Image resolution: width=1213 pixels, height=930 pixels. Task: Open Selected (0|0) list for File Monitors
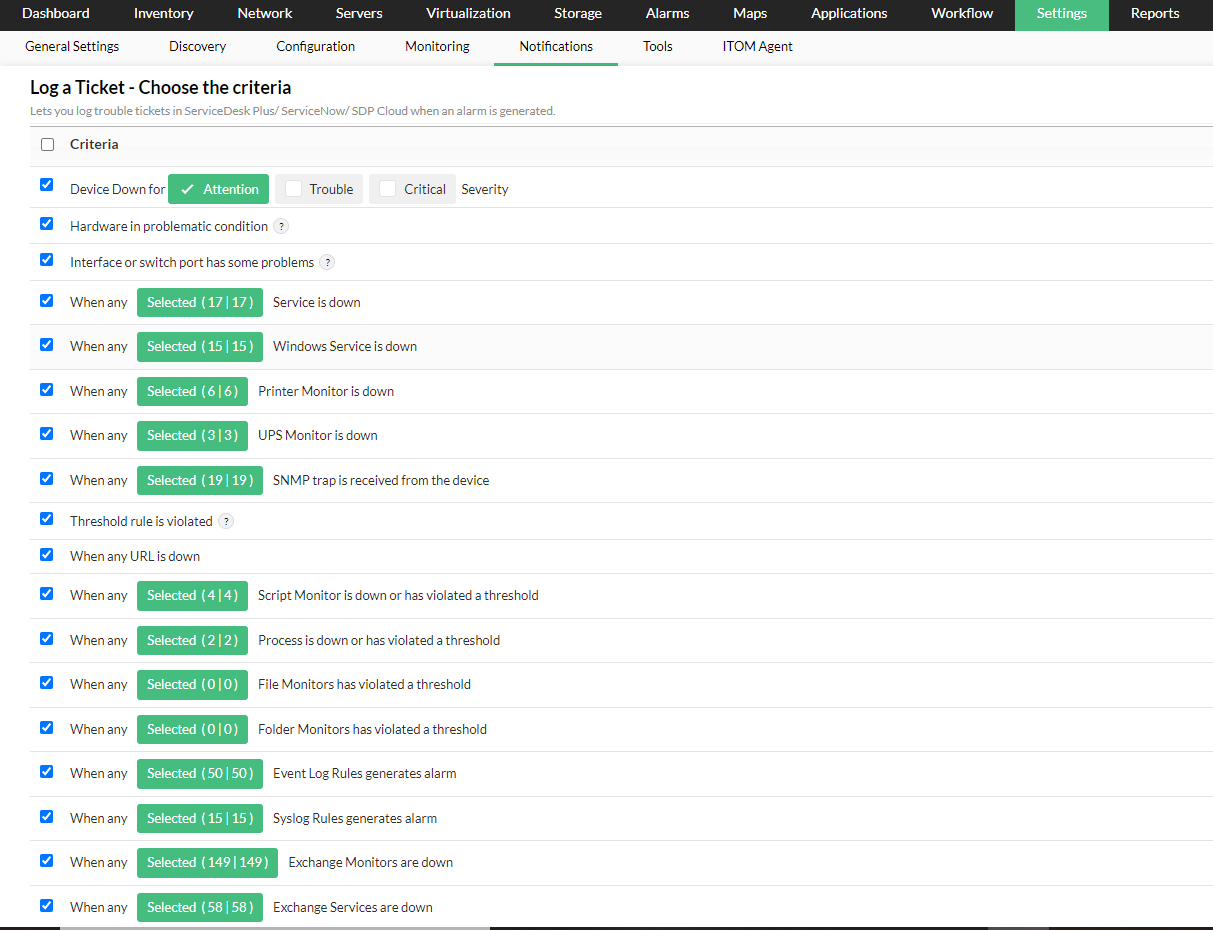pyautogui.click(x=192, y=684)
